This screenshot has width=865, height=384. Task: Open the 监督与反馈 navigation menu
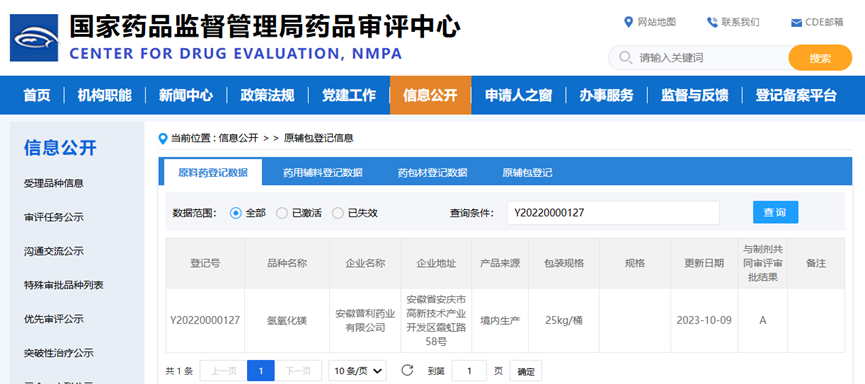point(695,95)
